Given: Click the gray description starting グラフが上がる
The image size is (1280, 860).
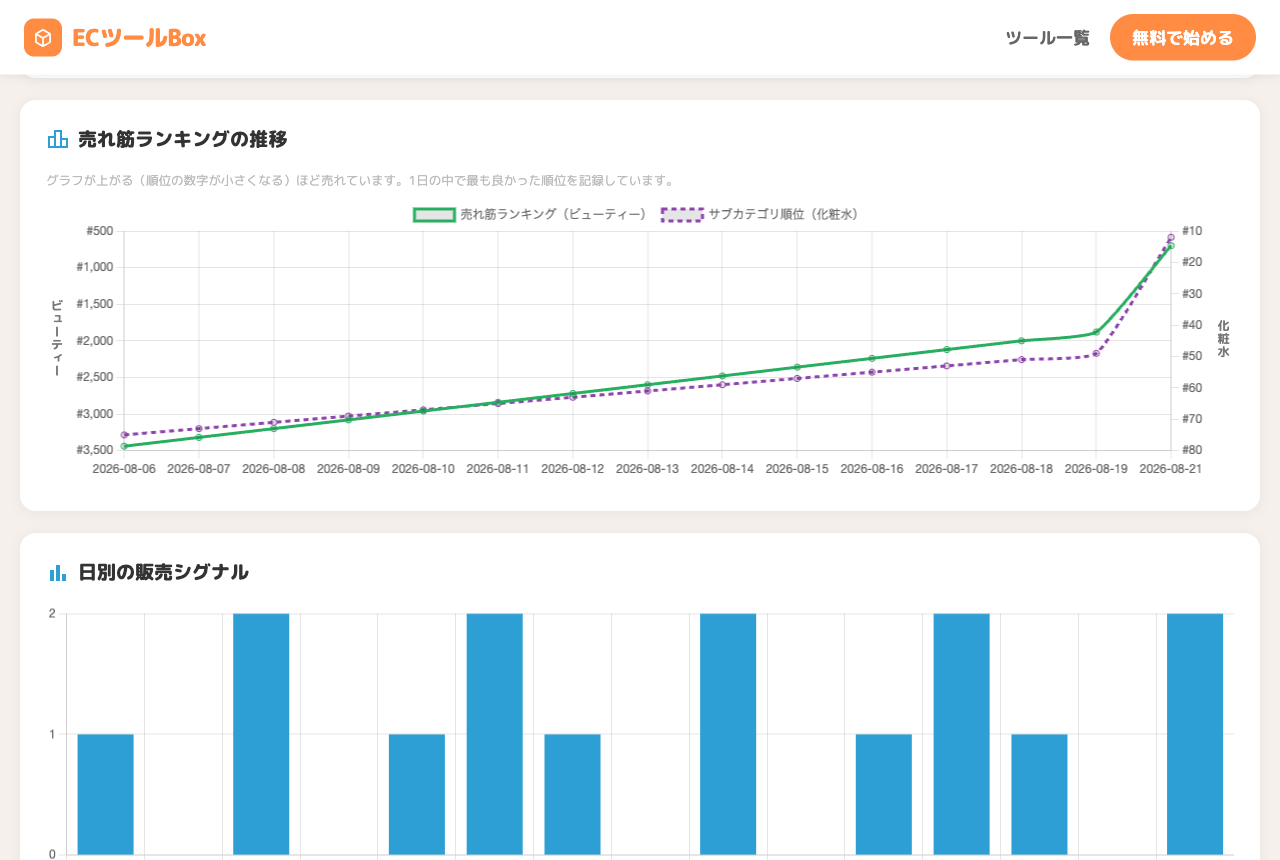Looking at the screenshot, I should click(361, 181).
